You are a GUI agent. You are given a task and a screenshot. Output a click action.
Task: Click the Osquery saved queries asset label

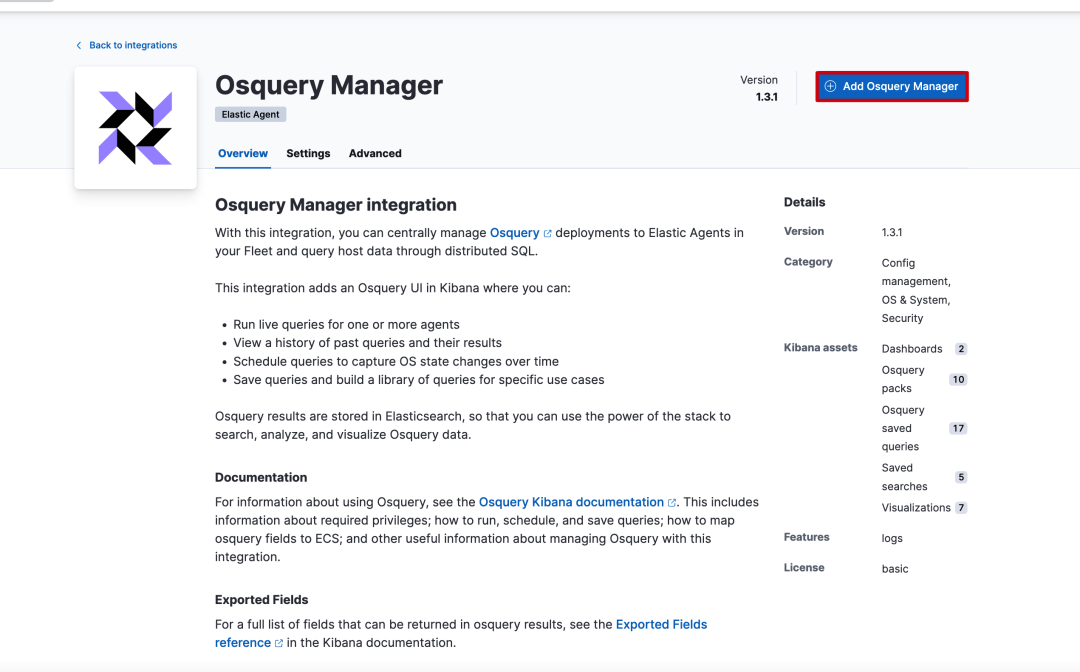point(903,428)
